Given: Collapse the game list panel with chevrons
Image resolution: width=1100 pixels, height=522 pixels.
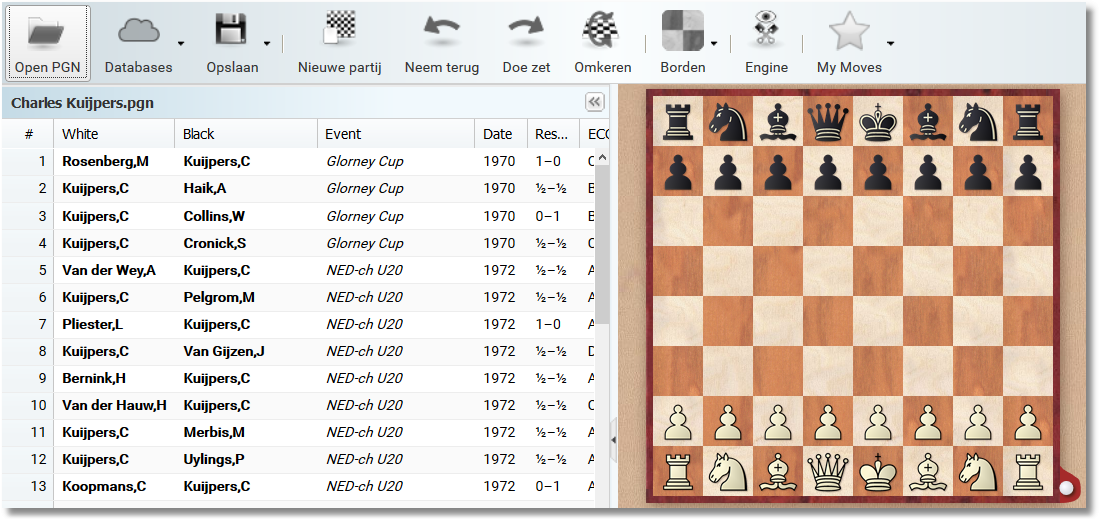Looking at the screenshot, I should (x=594, y=102).
